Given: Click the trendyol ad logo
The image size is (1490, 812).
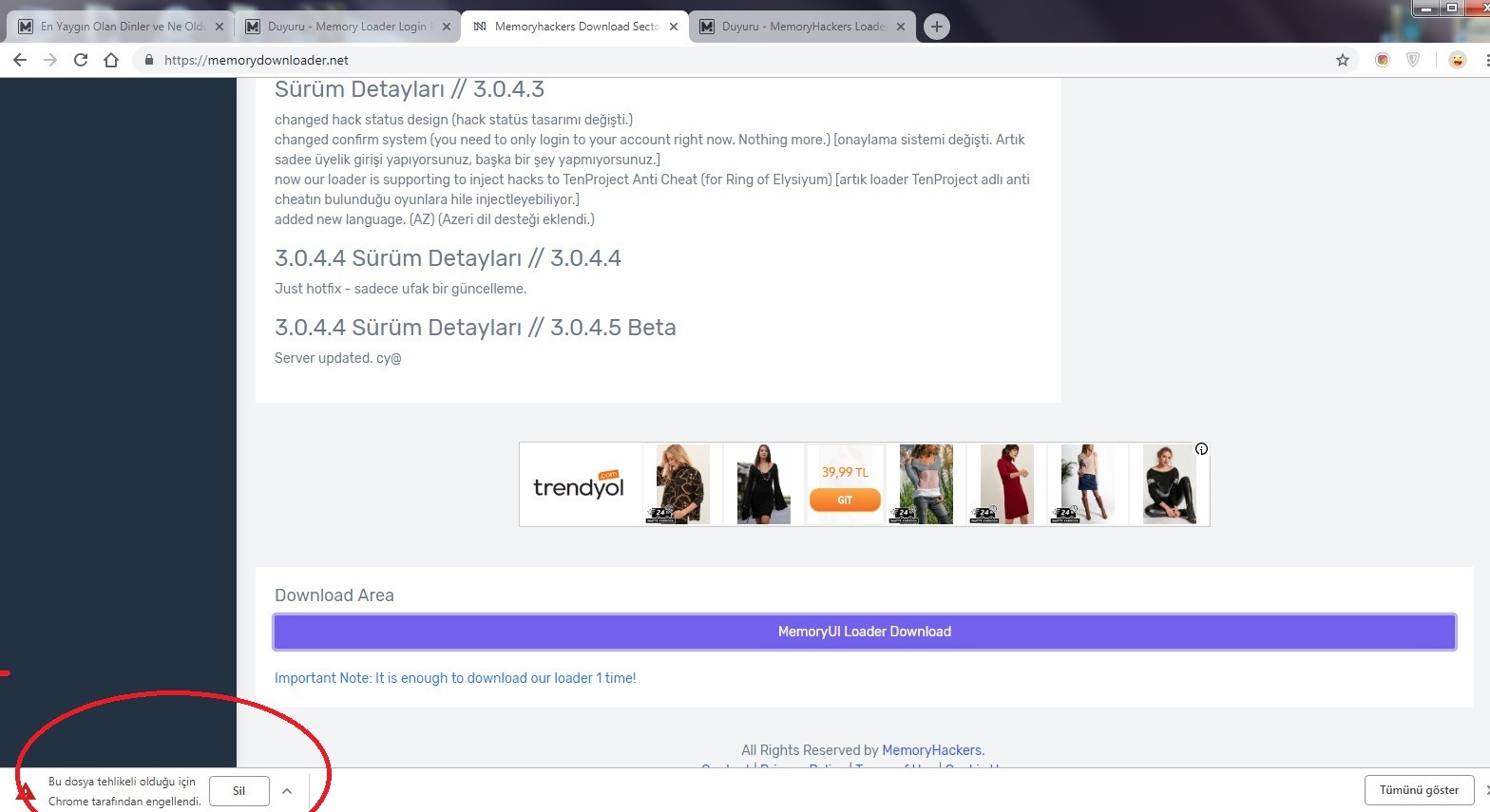Looking at the screenshot, I should 579,485.
